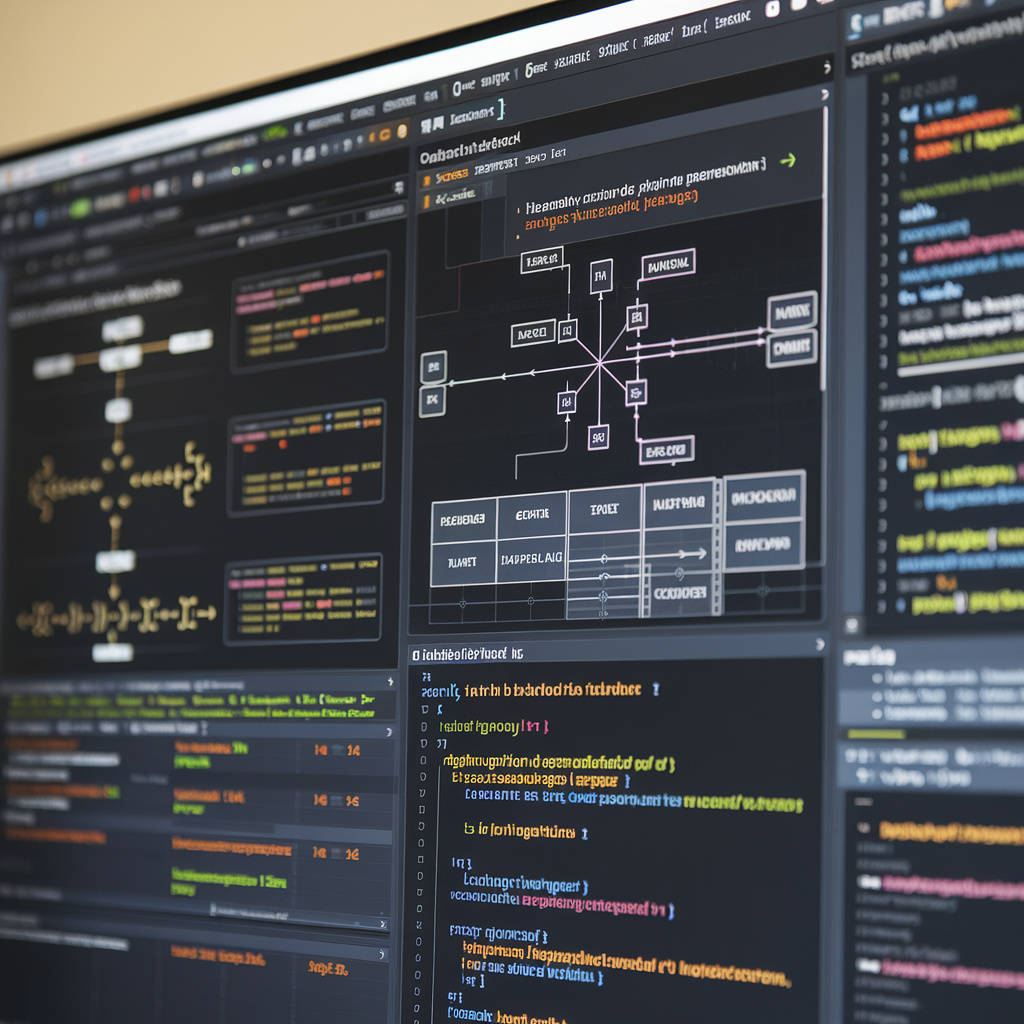Image resolution: width=1024 pixels, height=1024 pixels.
Task: Select the bracketed tab above the diagram title
Action: [x=477, y=114]
